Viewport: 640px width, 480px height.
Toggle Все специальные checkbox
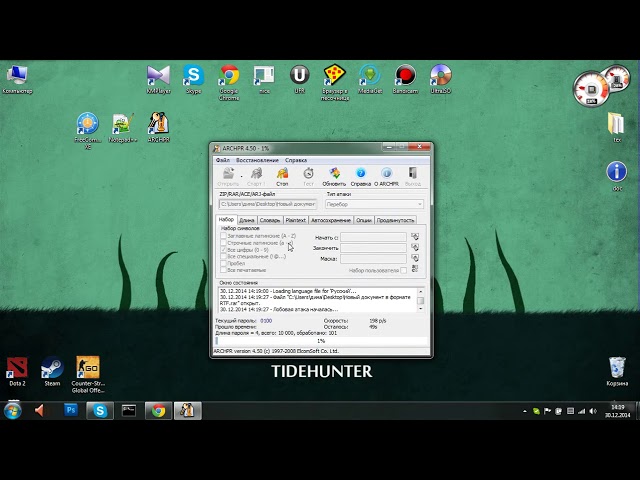(223, 256)
